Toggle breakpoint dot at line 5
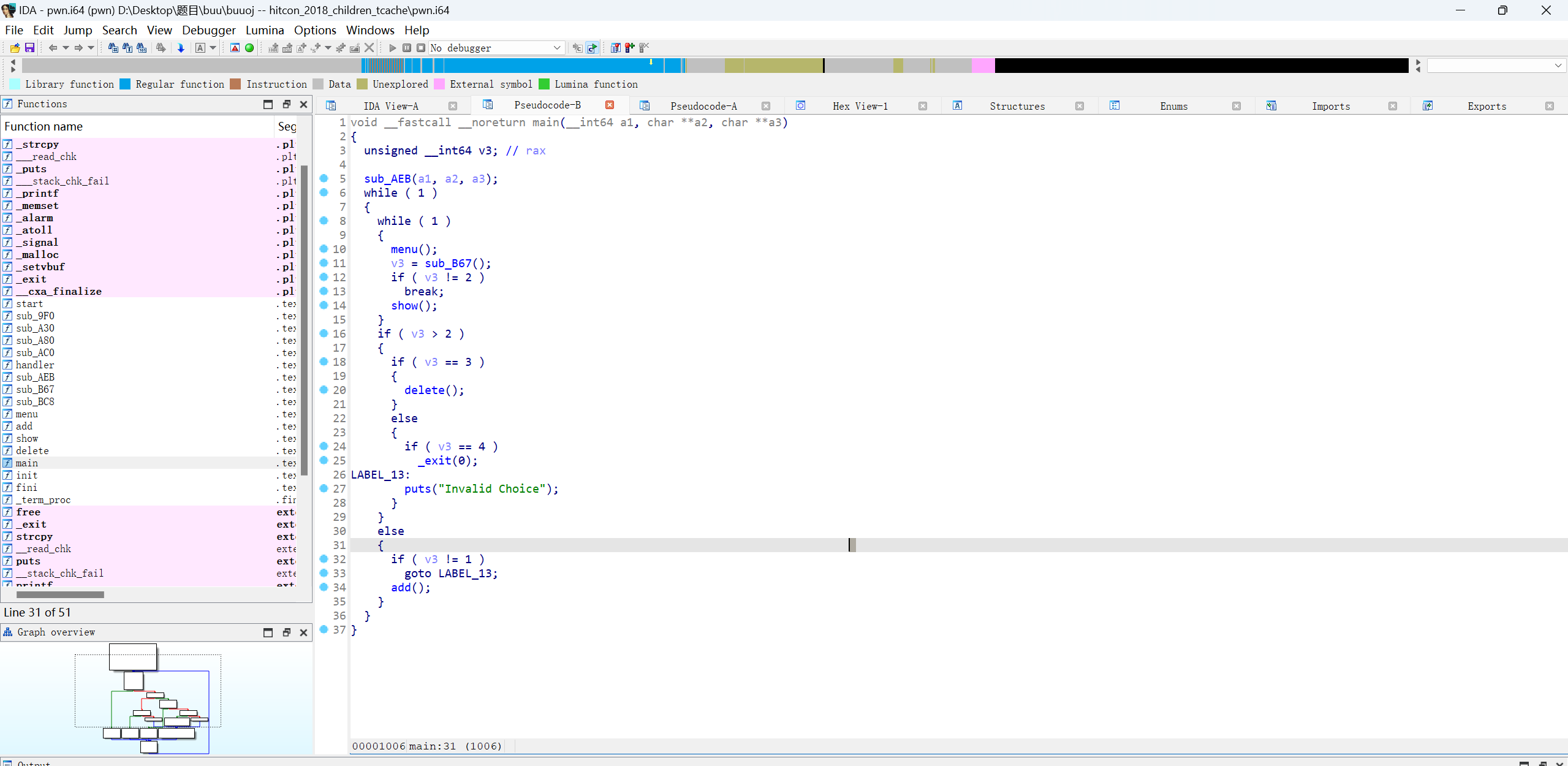The image size is (1568, 766). click(x=324, y=178)
